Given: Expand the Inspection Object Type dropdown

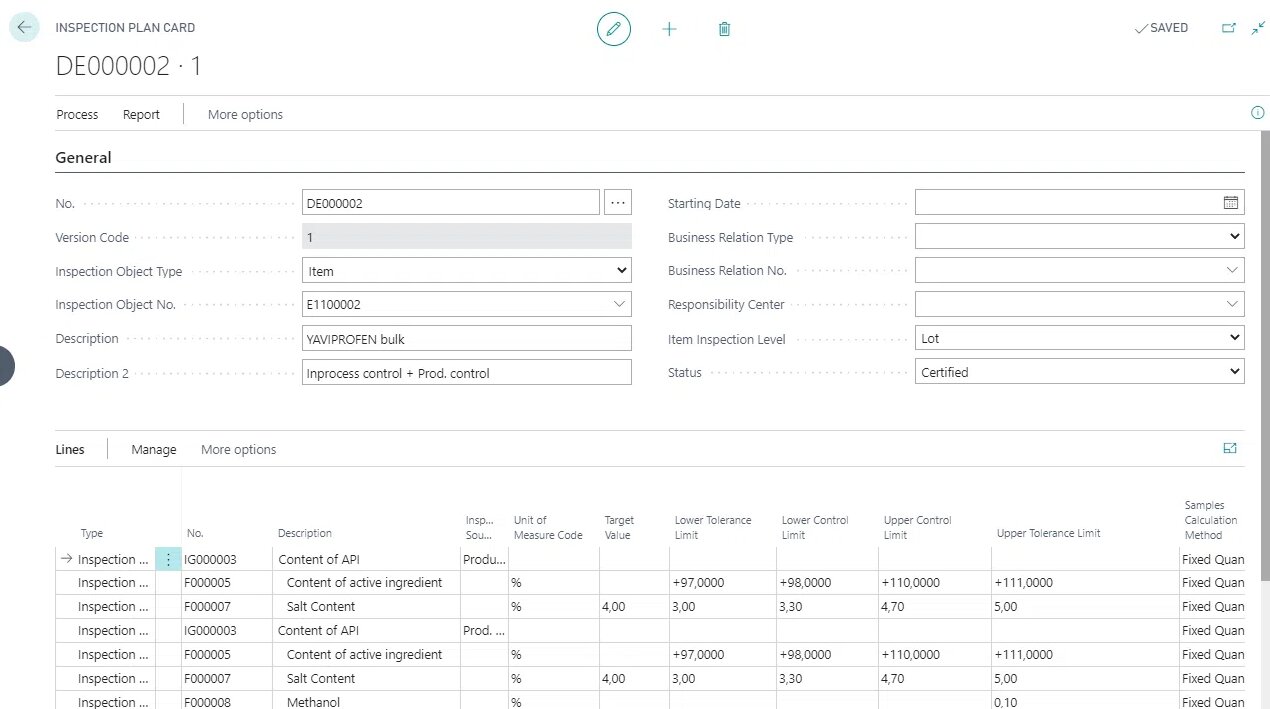Looking at the screenshot, I should point(466,271).
